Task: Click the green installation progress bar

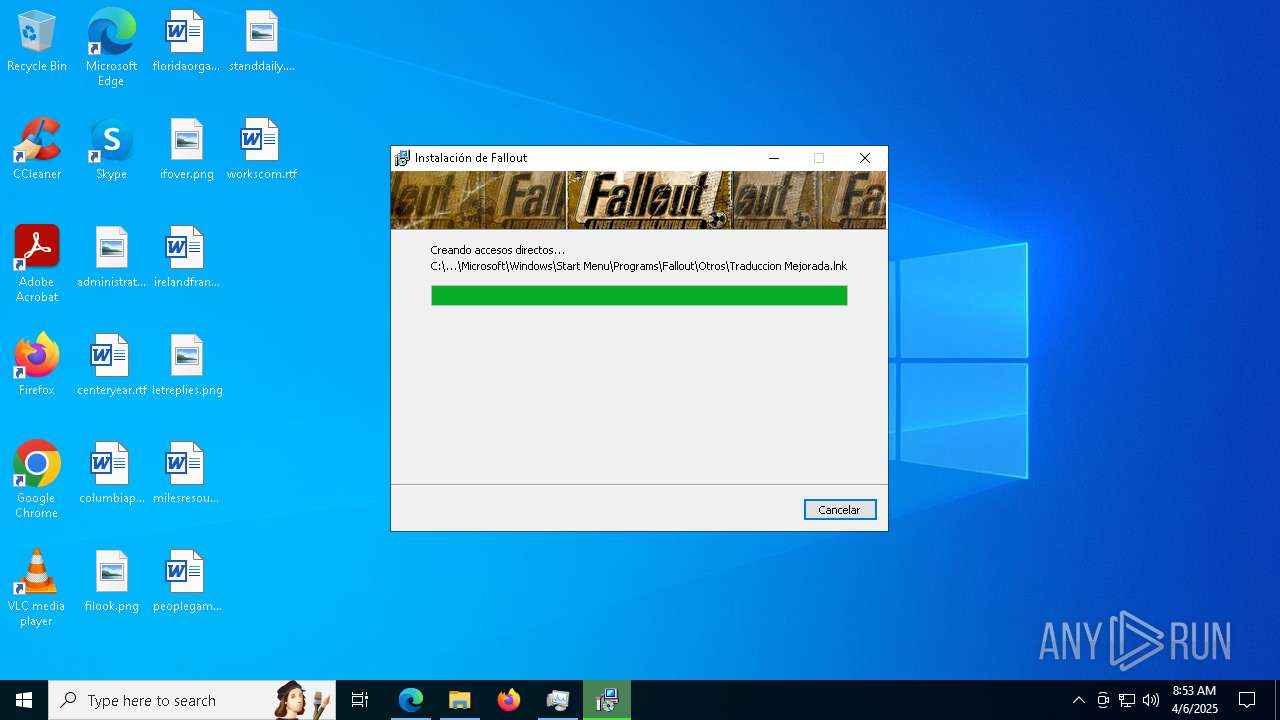Action: click(x=639, y=295)
